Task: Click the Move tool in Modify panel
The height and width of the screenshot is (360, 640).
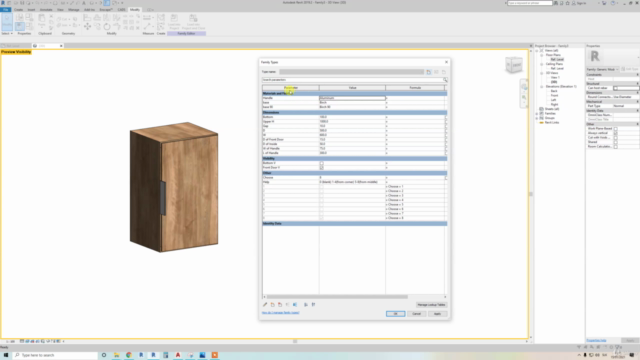Action: tap(87, 27)
